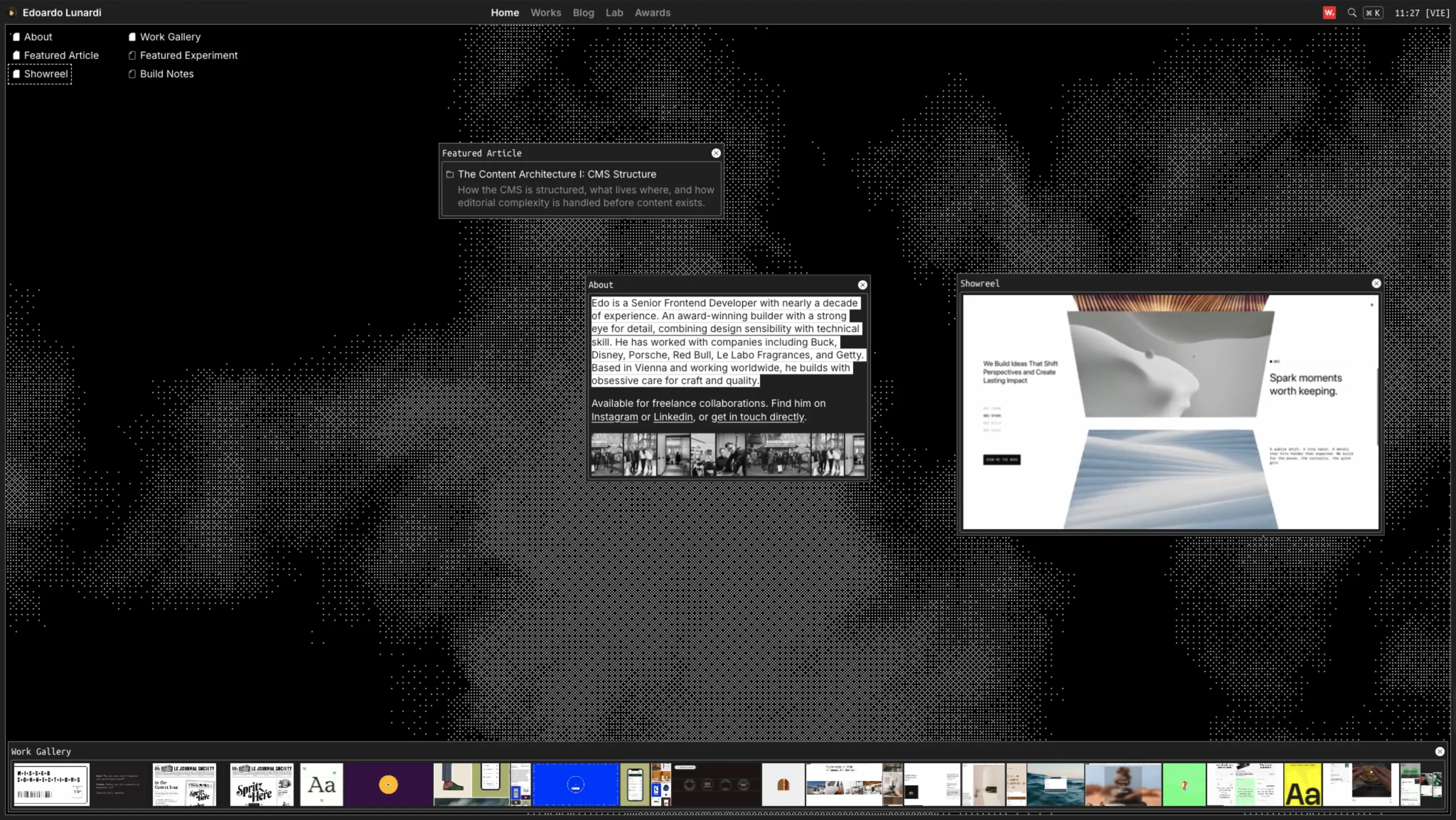Select the blue circle gallery thumbnail

[x=575, y=785]
